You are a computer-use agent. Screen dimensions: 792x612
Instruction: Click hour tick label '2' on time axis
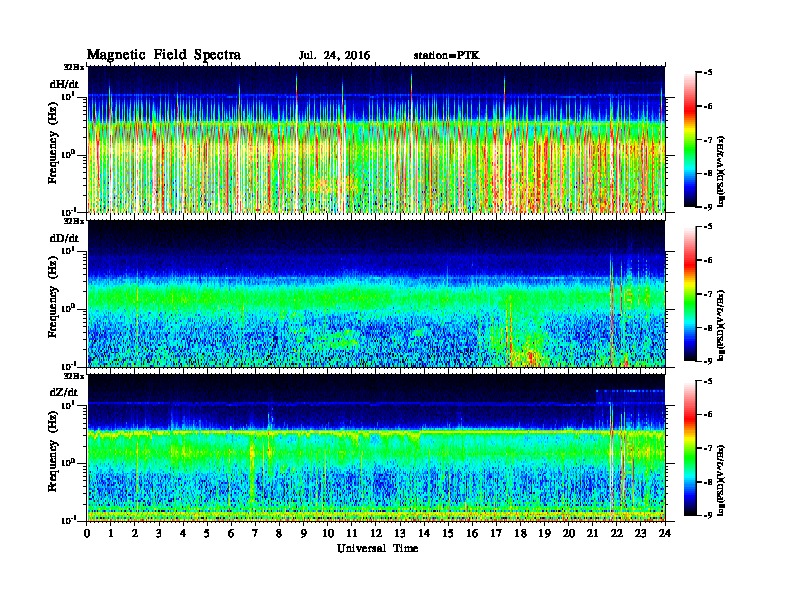point(135,534)
